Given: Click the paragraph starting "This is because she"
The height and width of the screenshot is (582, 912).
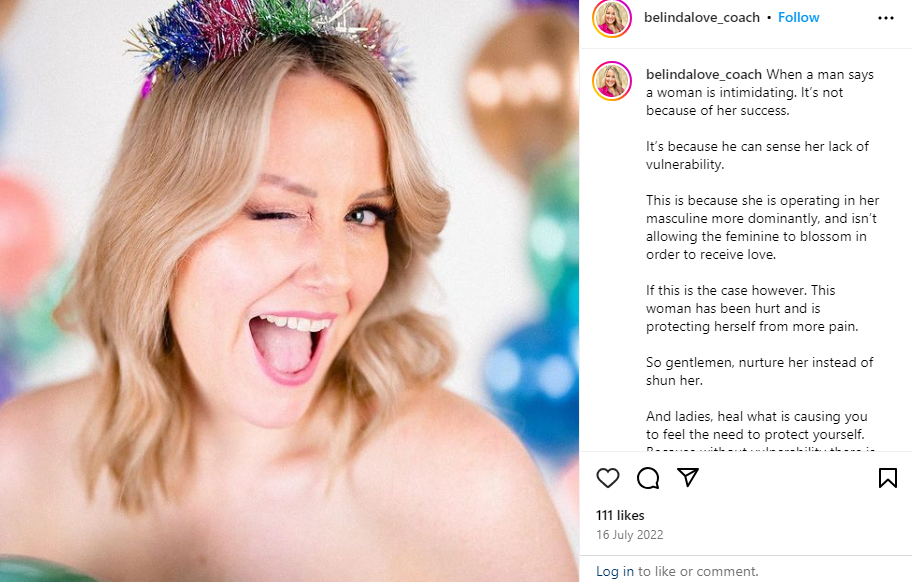Looking at the screenshot, I should (x=762, y=227).
